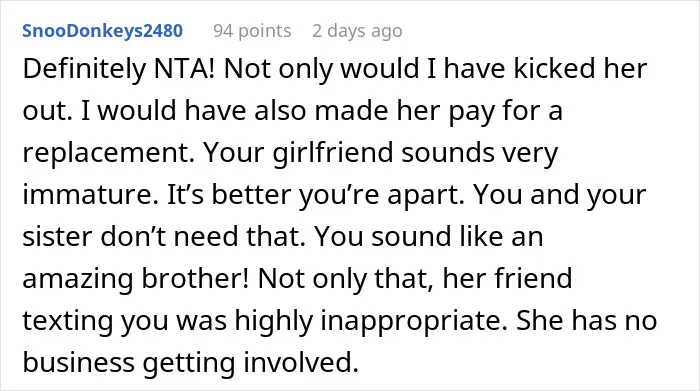Viewport: 700px width, 391px height.
Task: Click the word "getting" on the last line
Action: coord(189,362)
